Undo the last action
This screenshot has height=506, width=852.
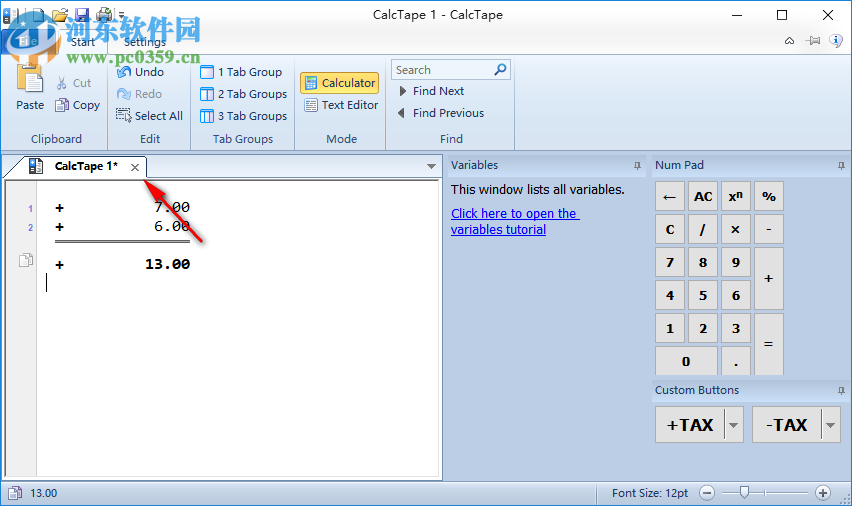pos(140,72)
